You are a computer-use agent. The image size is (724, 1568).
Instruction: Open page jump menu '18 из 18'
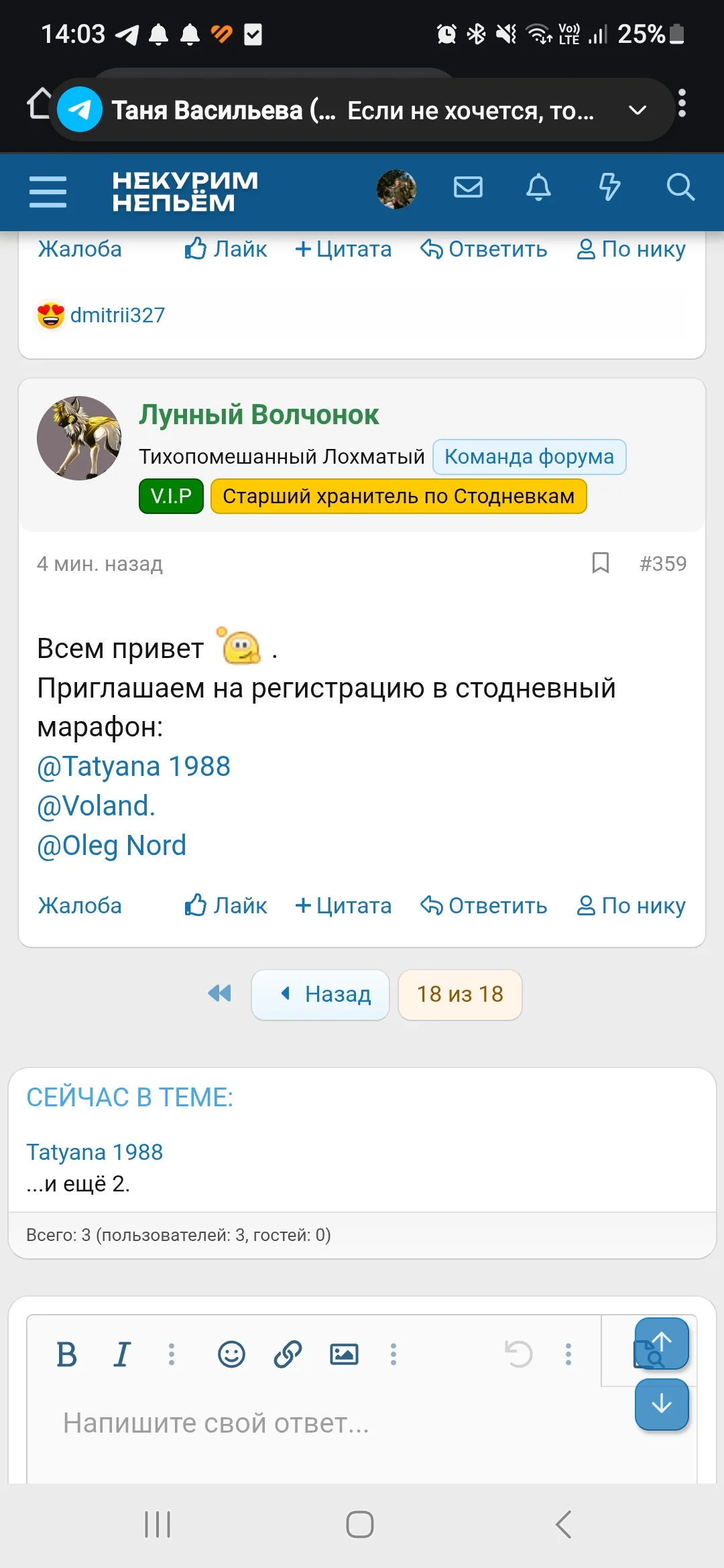coord(460,994)
